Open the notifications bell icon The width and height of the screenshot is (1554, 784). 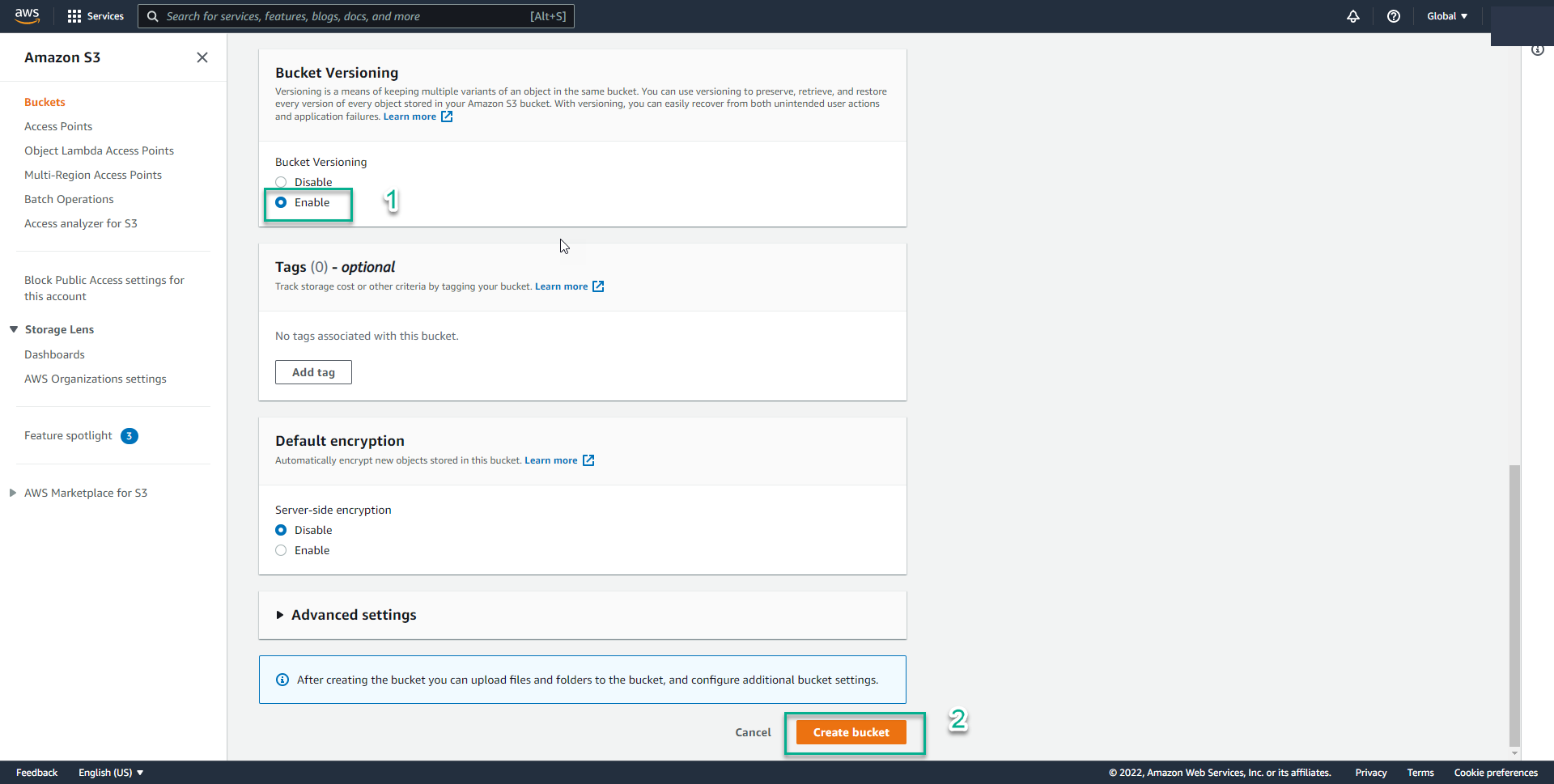coord(1352,16)
